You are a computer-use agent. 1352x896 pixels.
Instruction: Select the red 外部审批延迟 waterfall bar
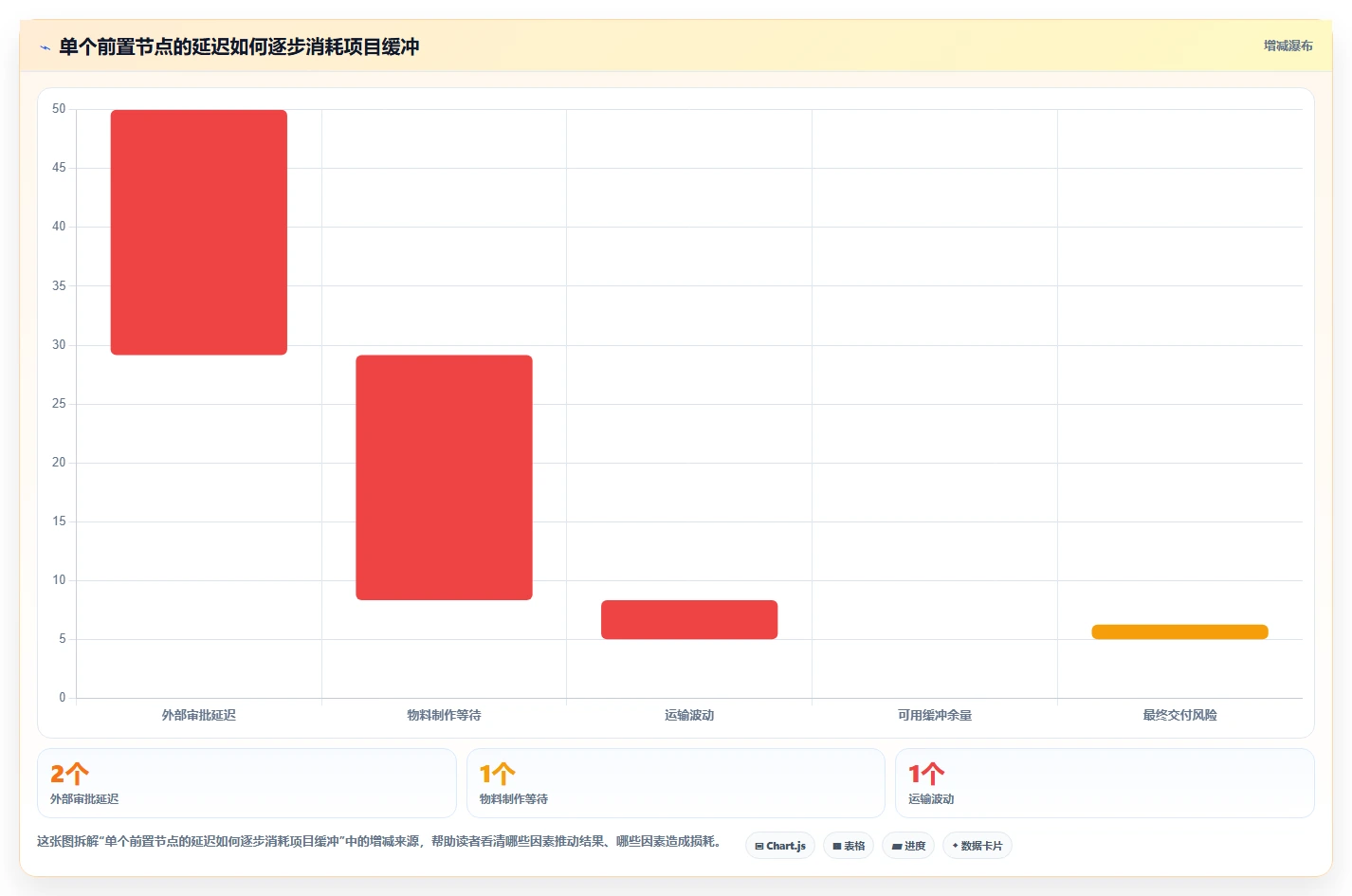[199, 232]
